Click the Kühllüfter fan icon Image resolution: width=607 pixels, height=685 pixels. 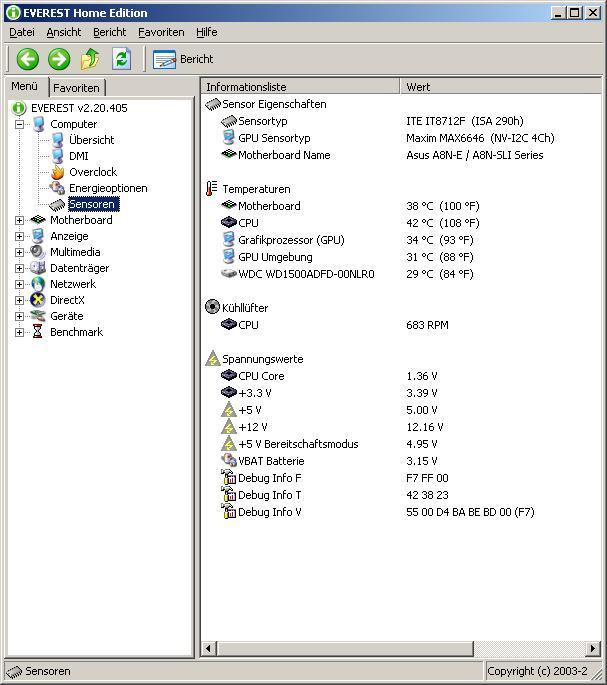(212, 307)
